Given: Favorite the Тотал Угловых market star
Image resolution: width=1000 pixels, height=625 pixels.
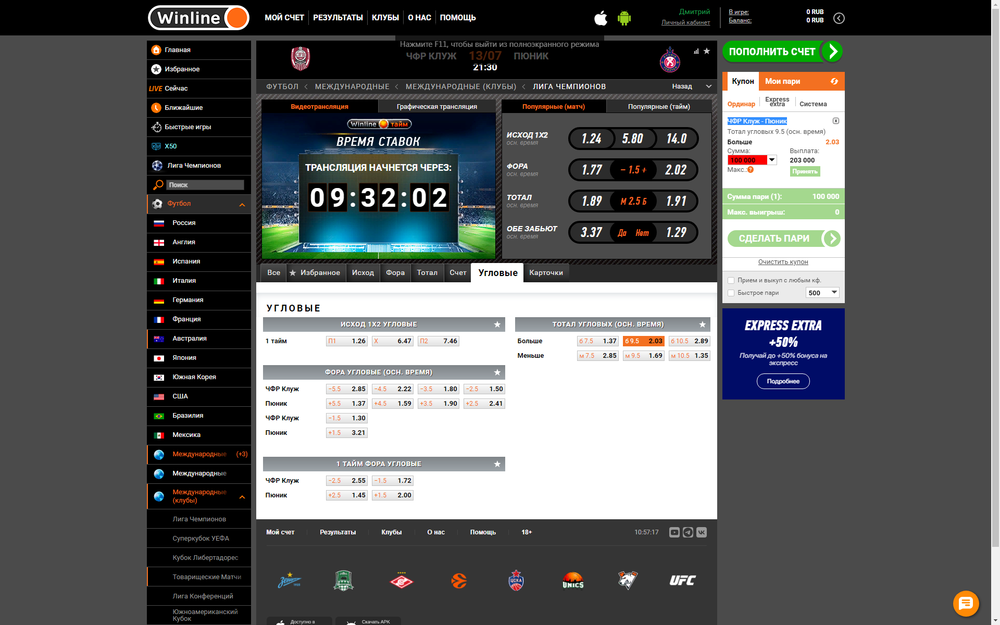Looking at the screenshot, I should [x=702, y=325].
